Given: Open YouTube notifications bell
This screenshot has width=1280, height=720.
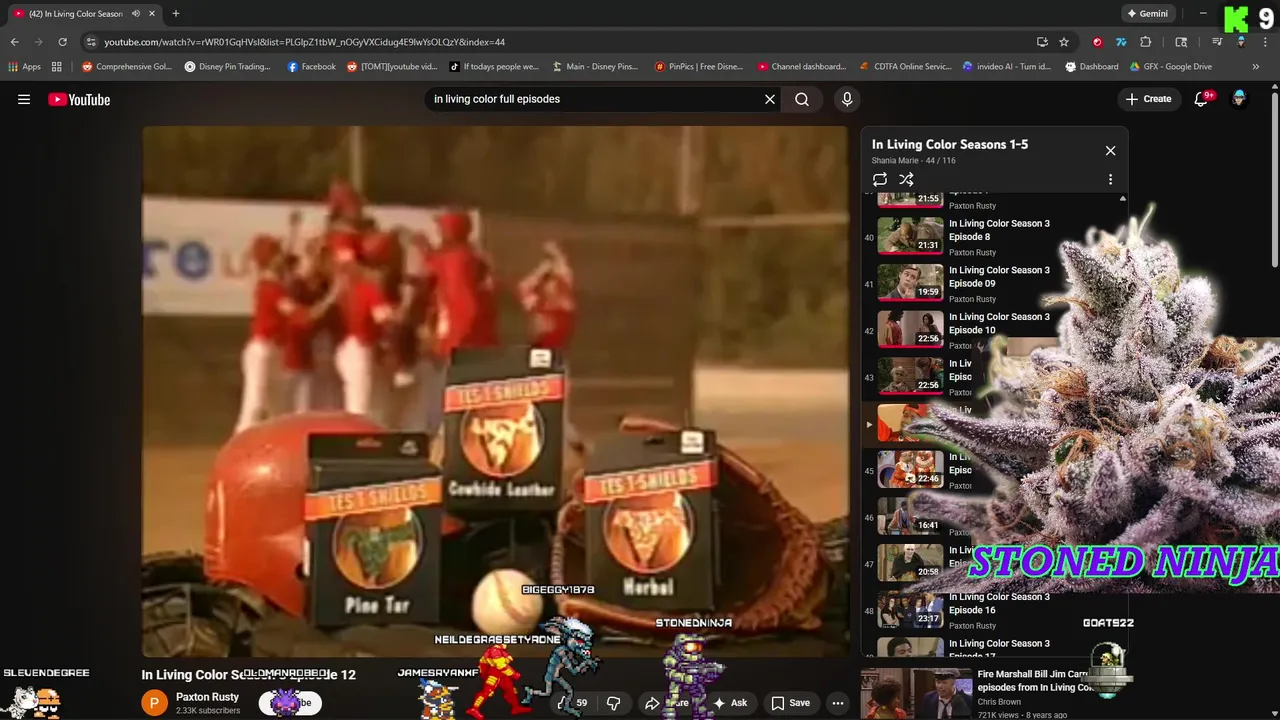Looking at the screenshot, I should click(x=1201, y=99).
